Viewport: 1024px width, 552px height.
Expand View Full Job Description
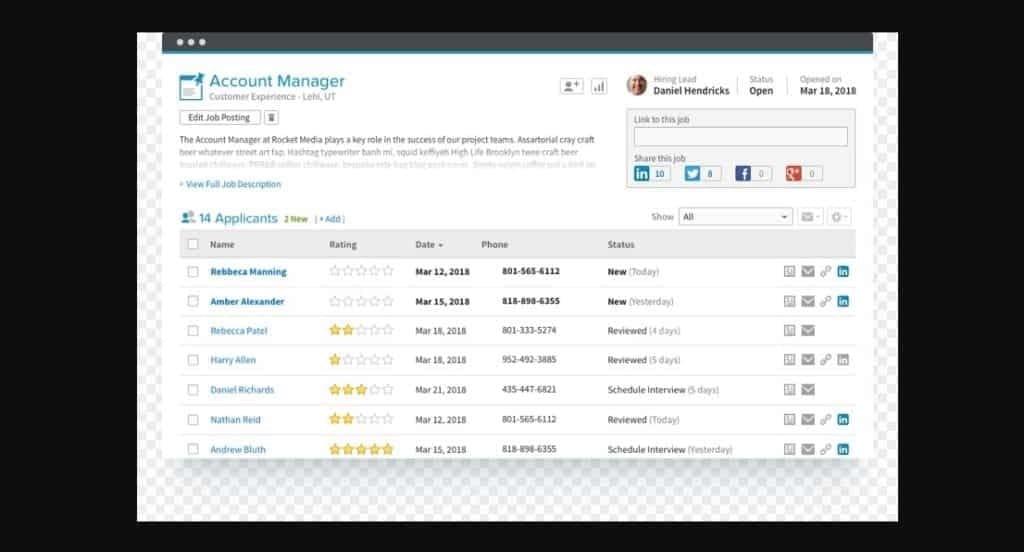(231, 184)
